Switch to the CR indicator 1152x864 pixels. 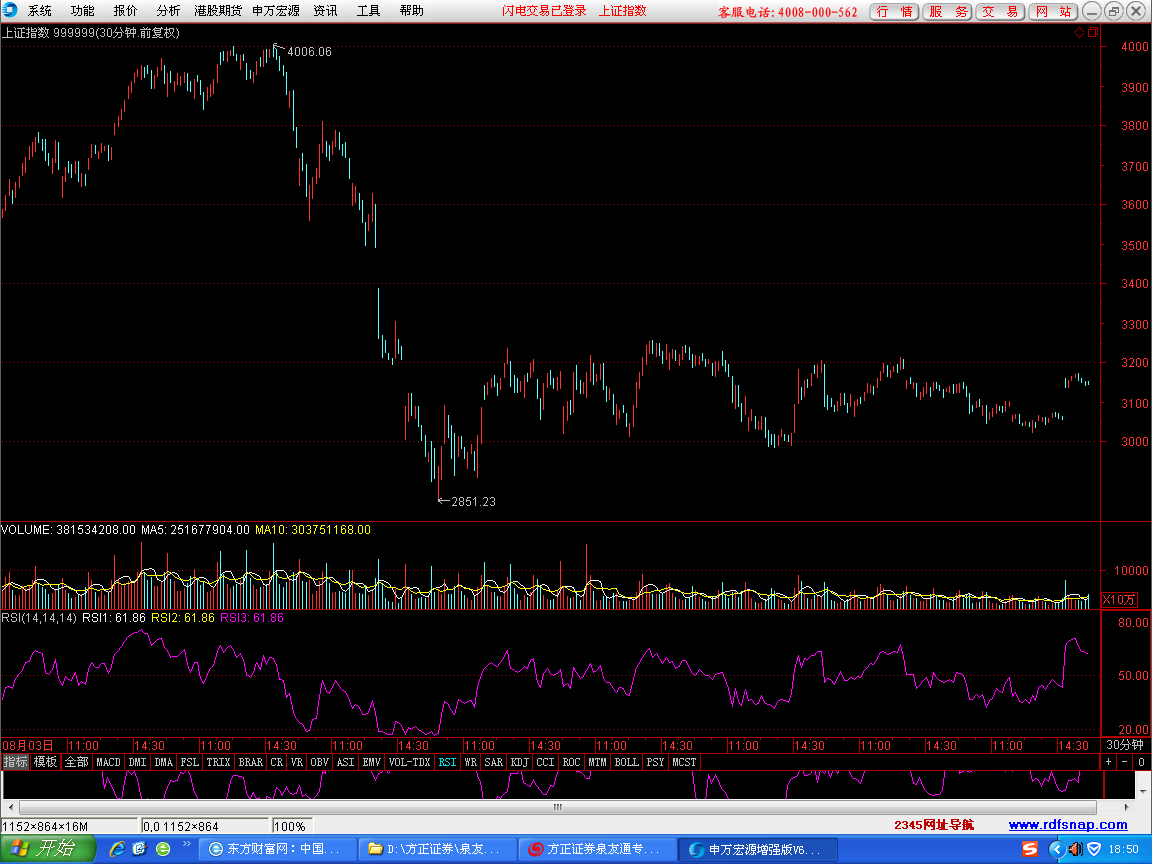tap(276, 762)
